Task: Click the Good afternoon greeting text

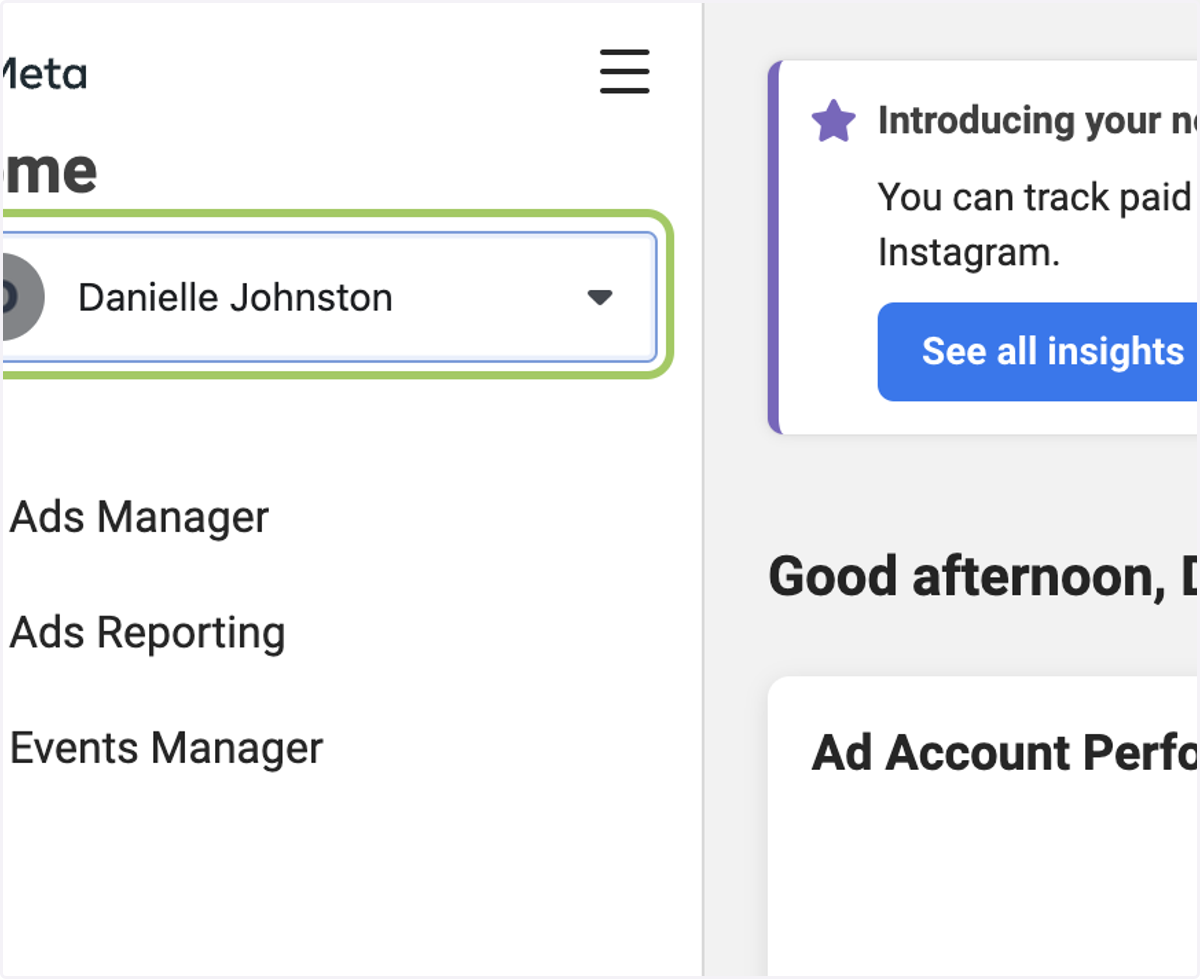Action: pos(984,577)
